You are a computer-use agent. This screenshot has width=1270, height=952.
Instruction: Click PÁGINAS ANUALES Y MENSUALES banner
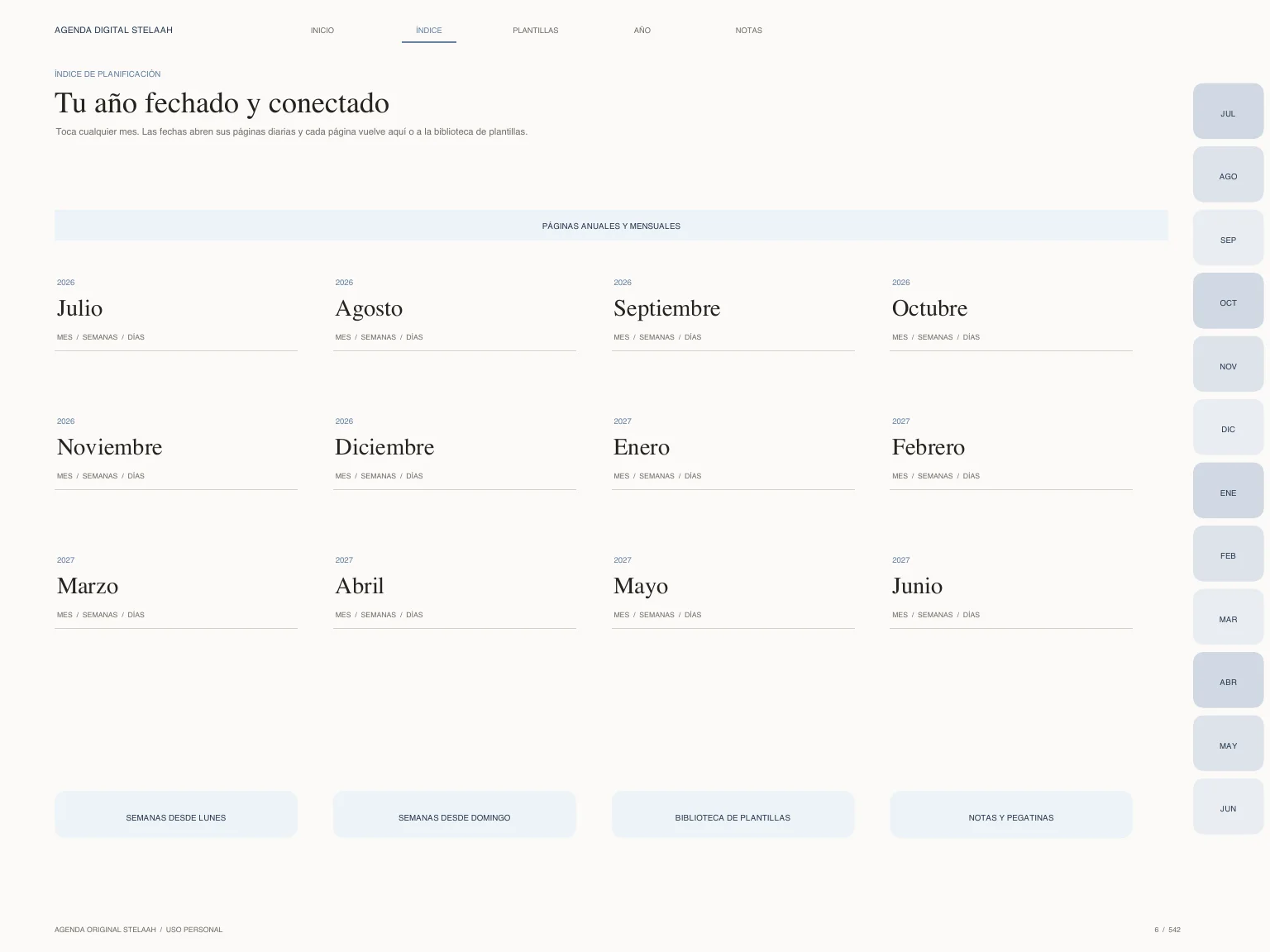point(611,226)
